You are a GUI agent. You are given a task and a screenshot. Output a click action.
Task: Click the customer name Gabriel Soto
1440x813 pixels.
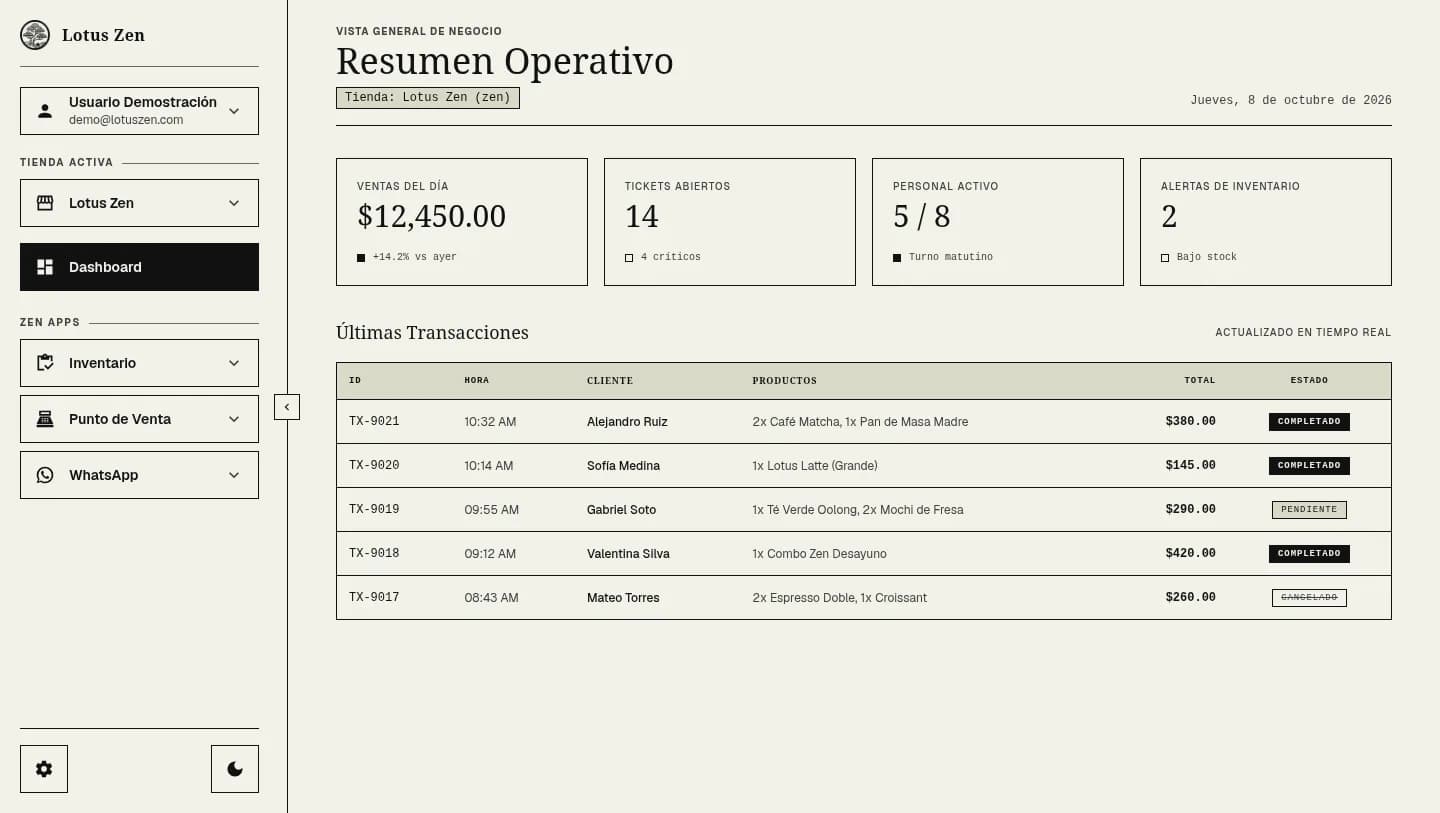tap(621, 510)
